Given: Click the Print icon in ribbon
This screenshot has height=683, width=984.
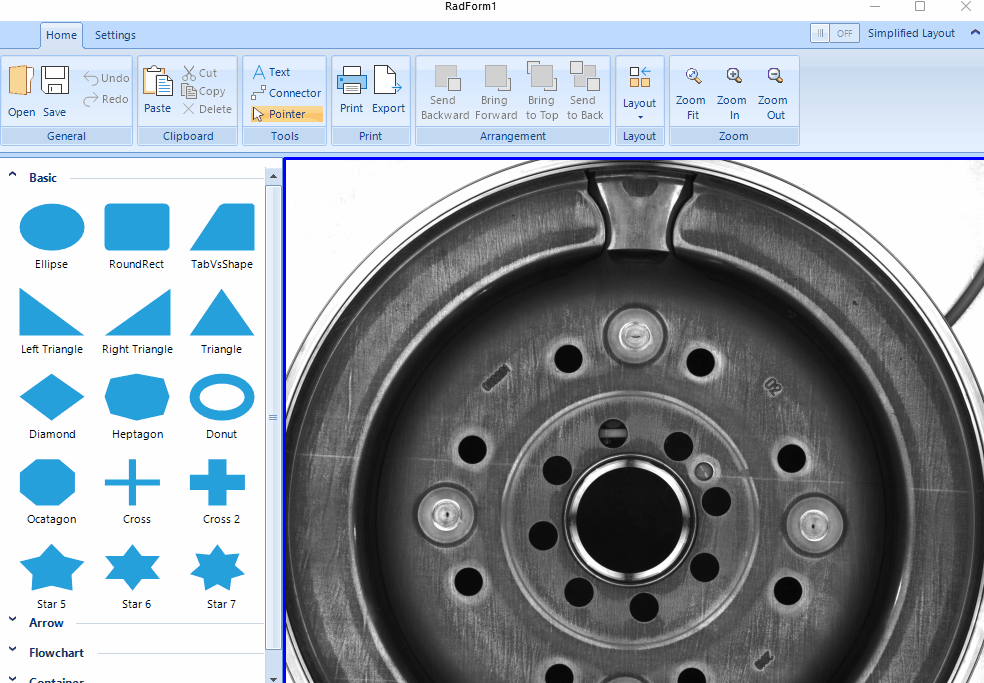Looking at the screenshot, I should 351,81.
